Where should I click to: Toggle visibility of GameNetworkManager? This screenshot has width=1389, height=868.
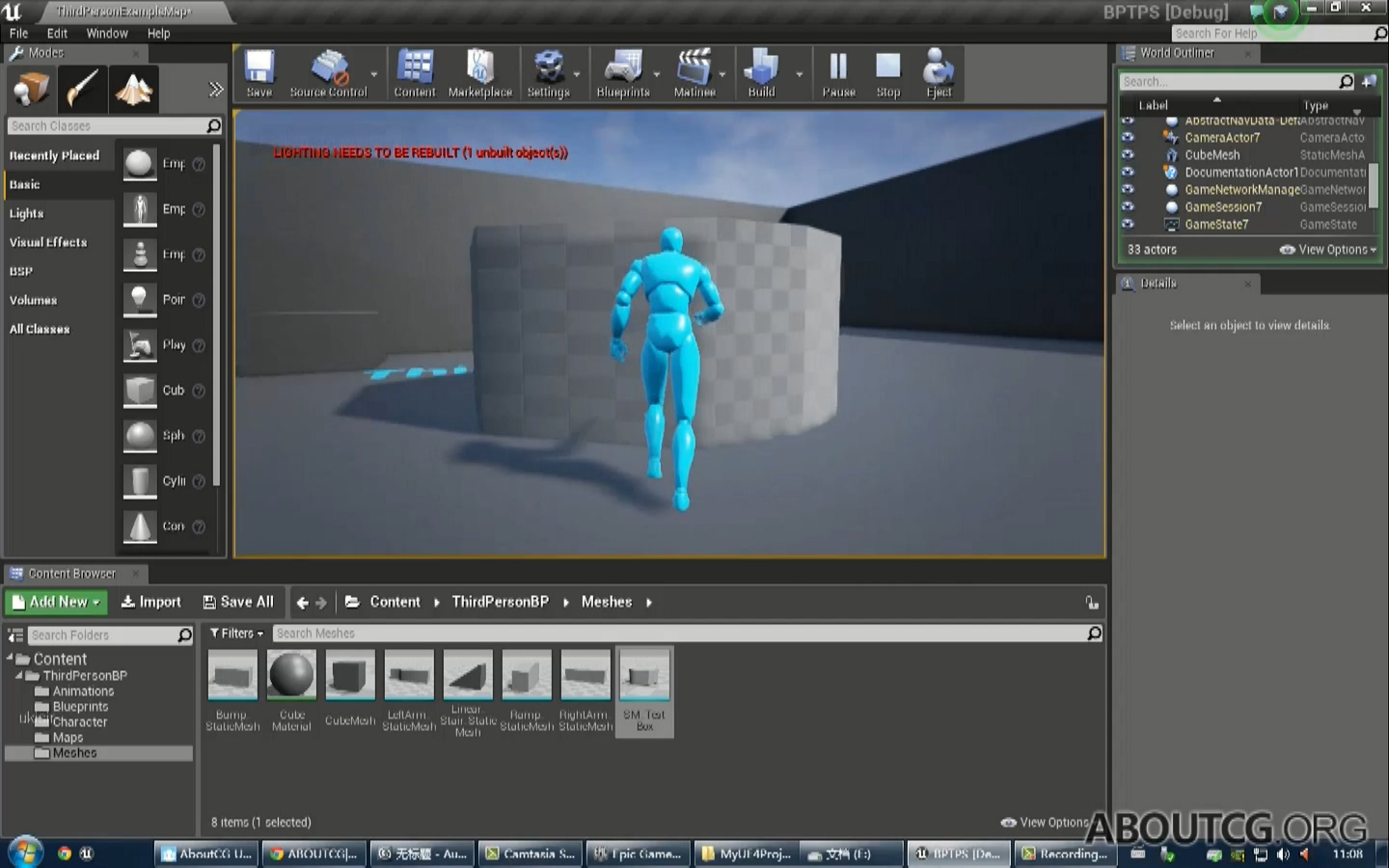click(1128, 189)
